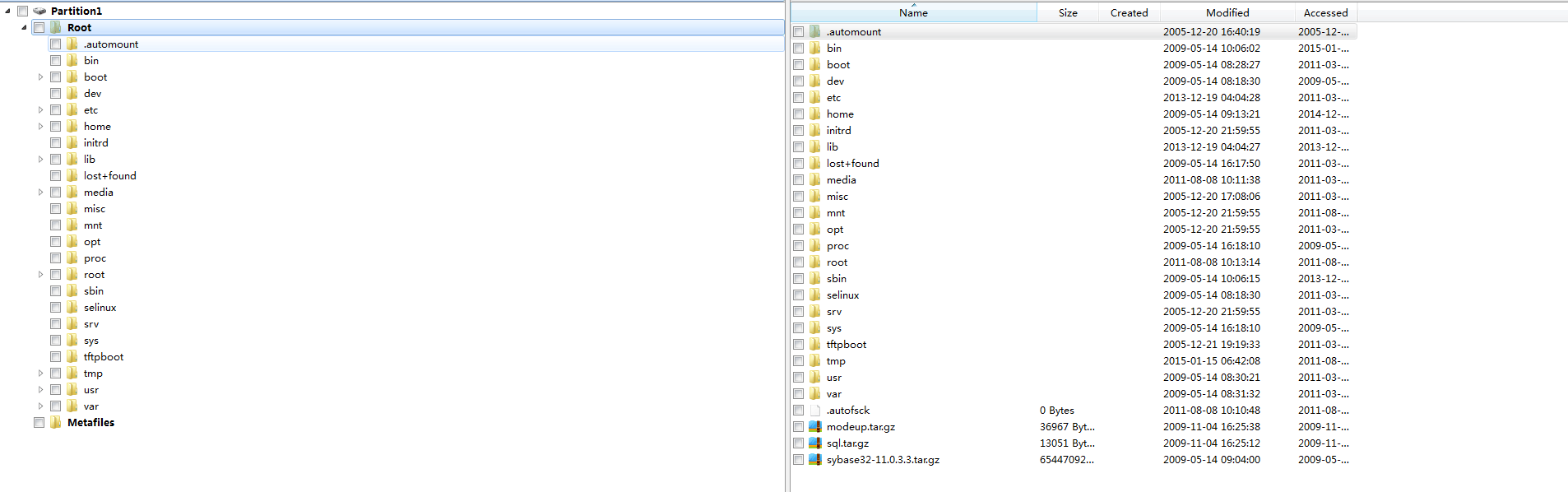Click the 0 Bytes size cell of .autofsck
Screen dimensions: 1568x492
[x=1057, y=410]
